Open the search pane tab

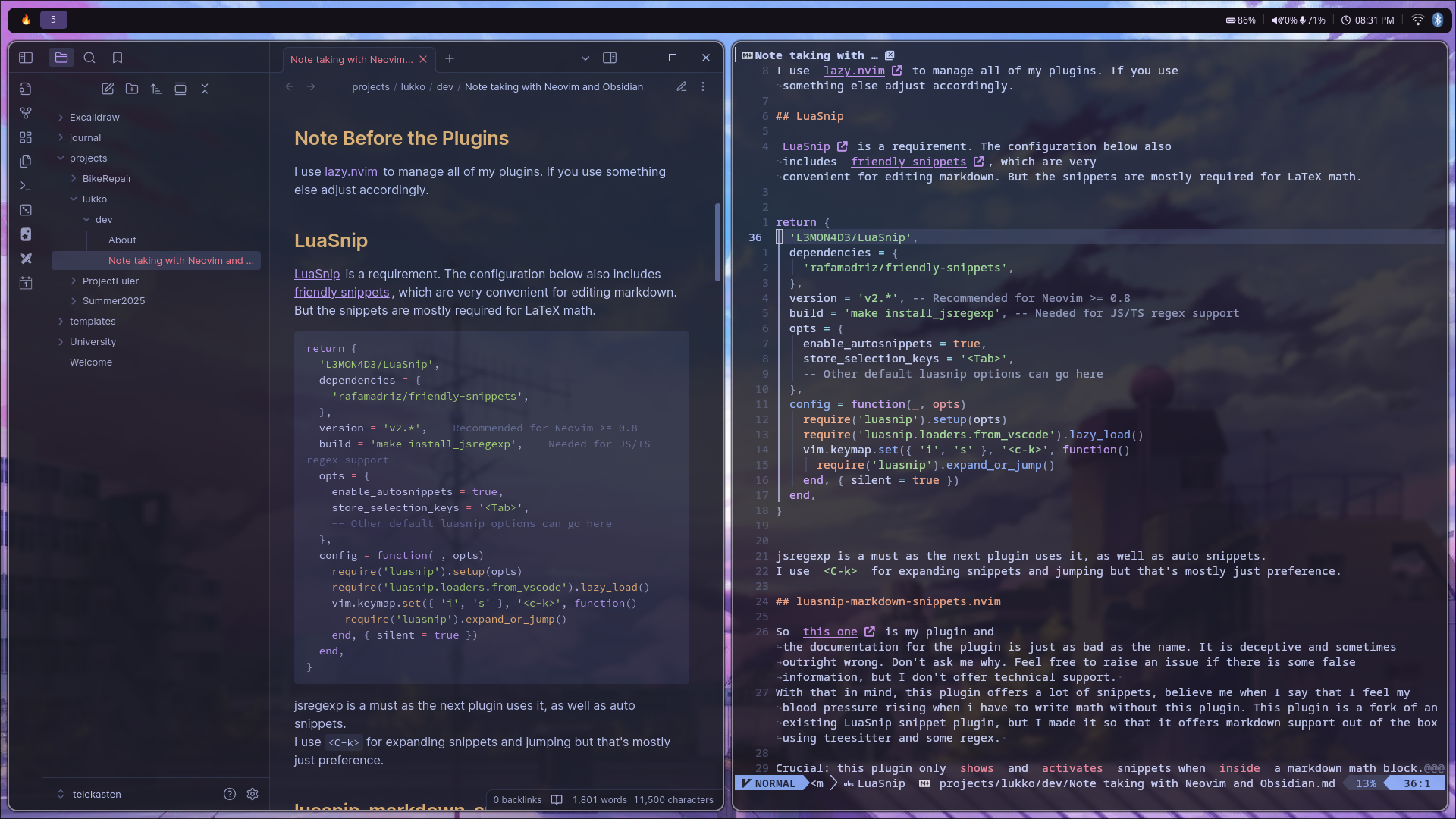tap(89, 58)
